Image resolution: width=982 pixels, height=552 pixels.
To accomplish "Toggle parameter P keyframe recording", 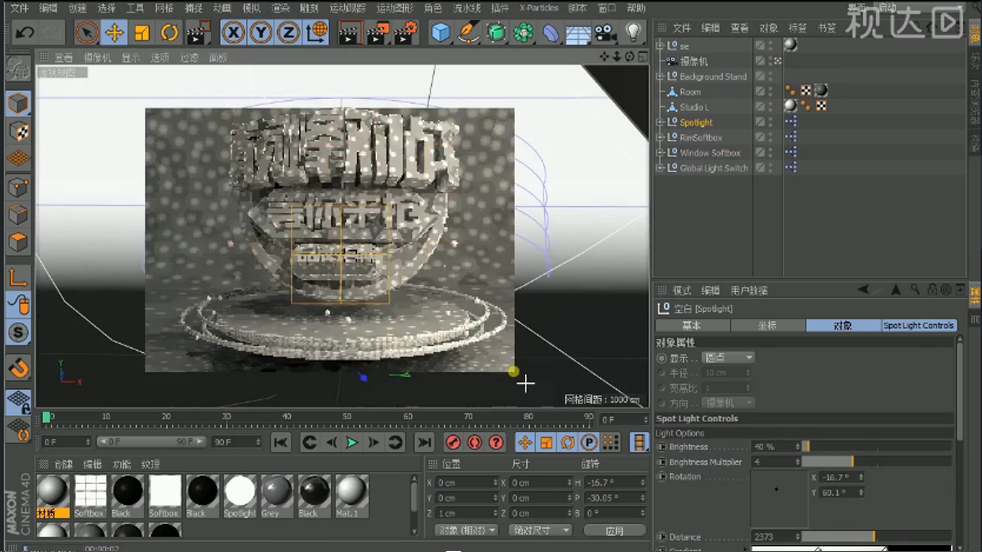I will tap(589, 442).
